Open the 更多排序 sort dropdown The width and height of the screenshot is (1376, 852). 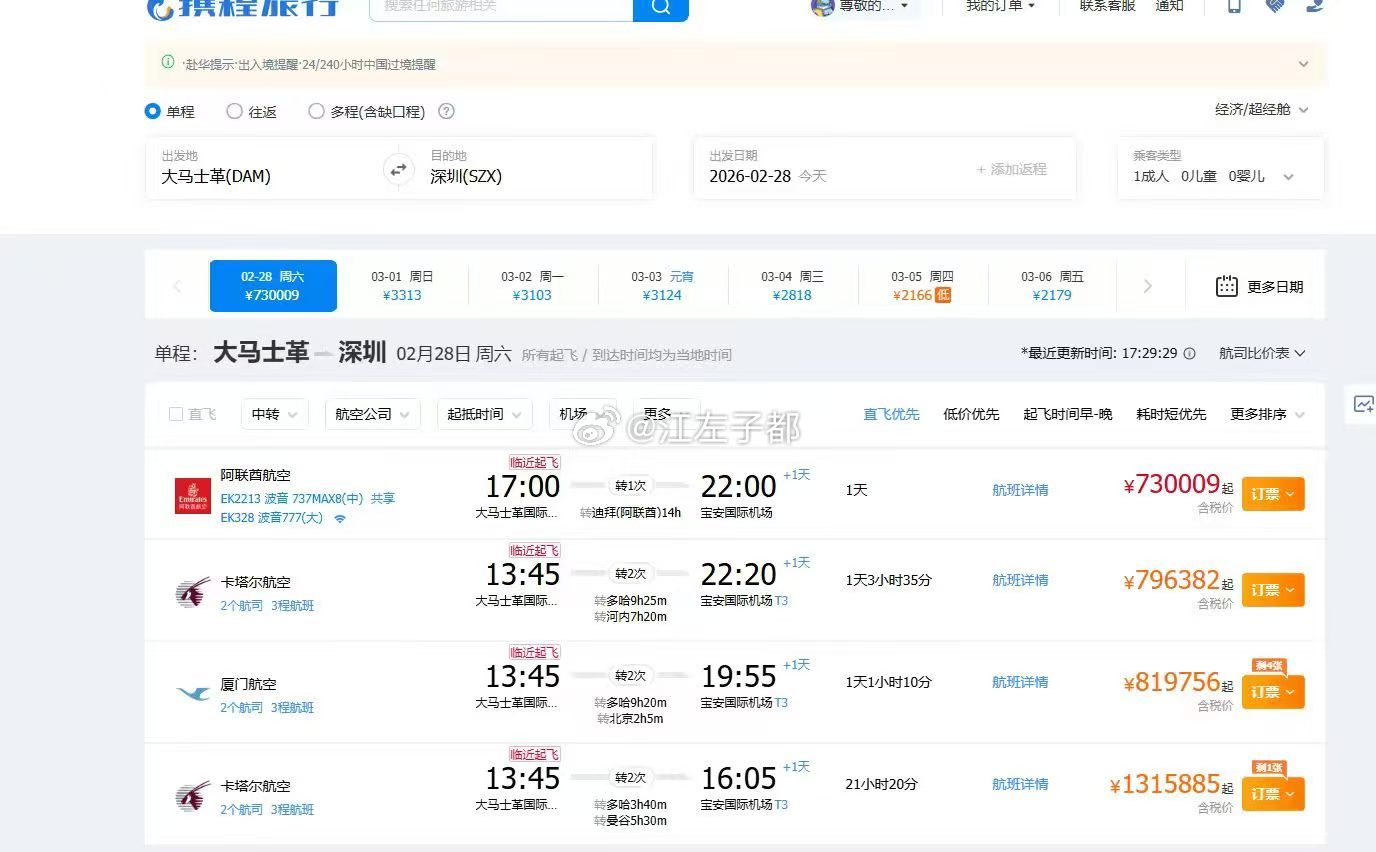1267,414
